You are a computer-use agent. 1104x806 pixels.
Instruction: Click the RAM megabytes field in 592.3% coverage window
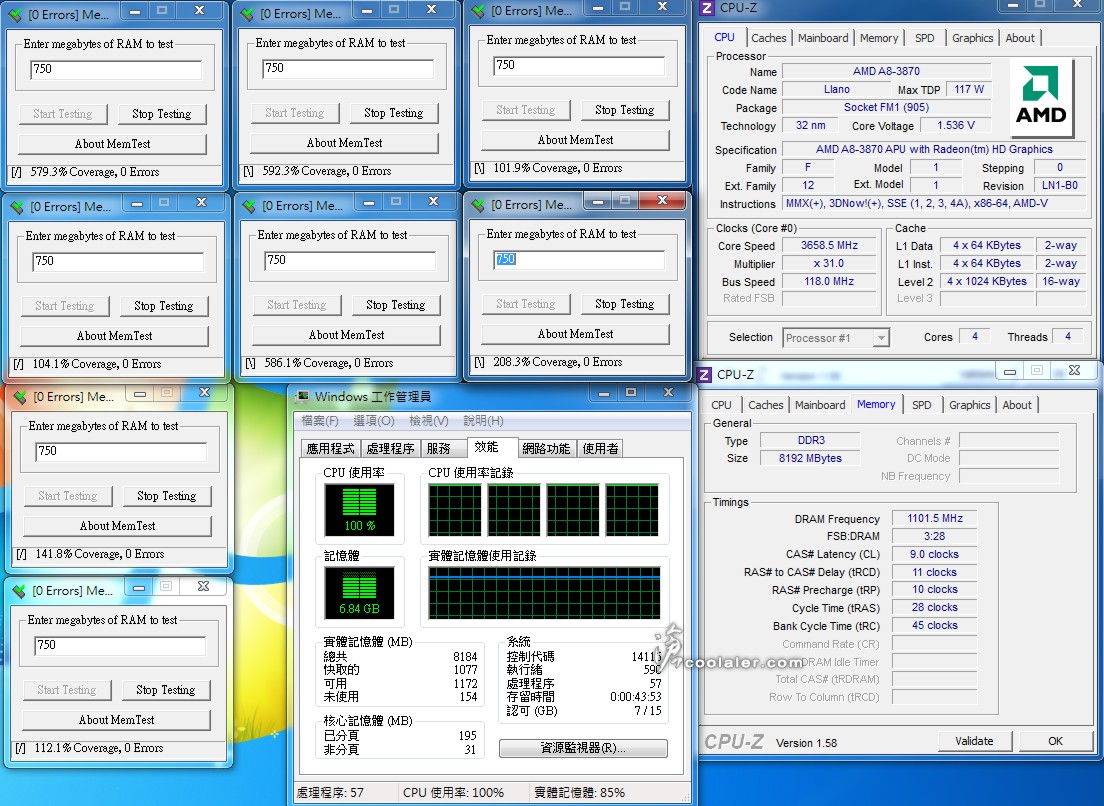[x=348, y=68]
